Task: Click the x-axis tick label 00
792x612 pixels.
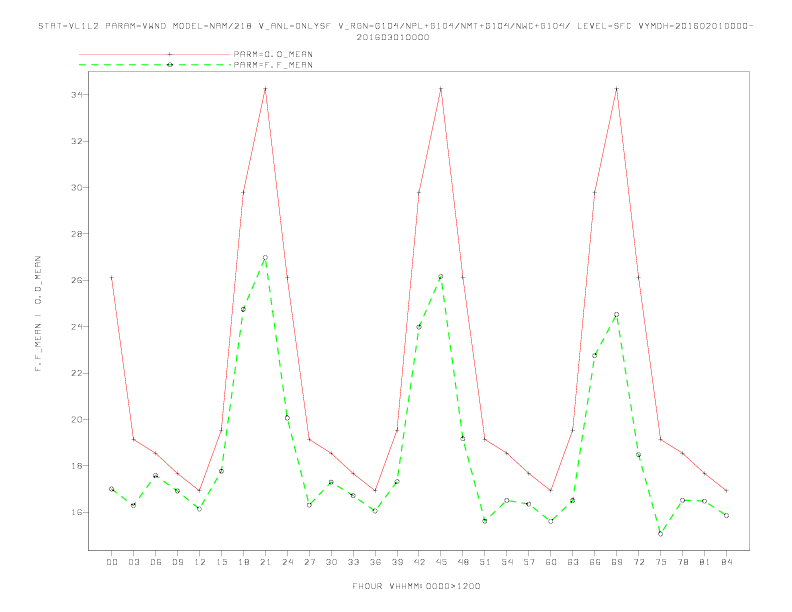Action: (112, 562)
